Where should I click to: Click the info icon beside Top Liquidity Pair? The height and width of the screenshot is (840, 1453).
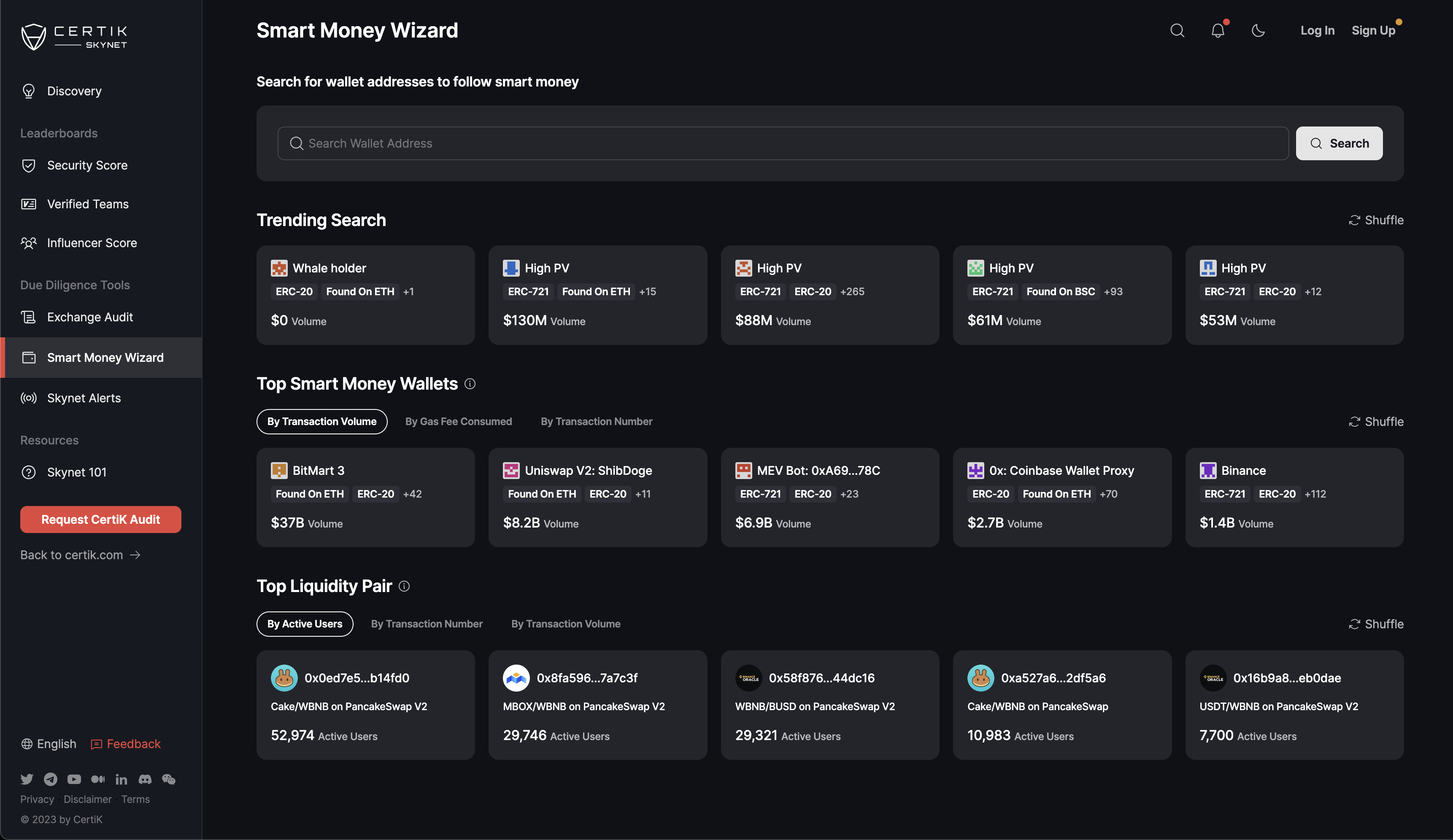(x=404, y=586)
